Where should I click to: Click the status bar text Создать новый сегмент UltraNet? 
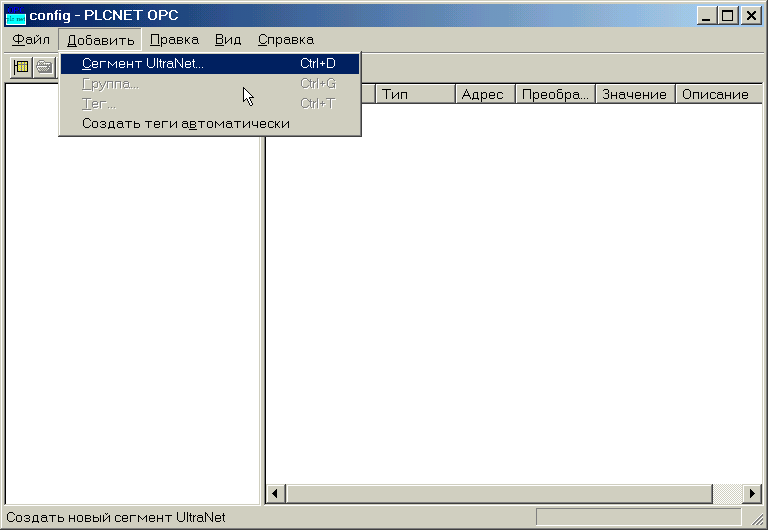[x=116, y=517]
